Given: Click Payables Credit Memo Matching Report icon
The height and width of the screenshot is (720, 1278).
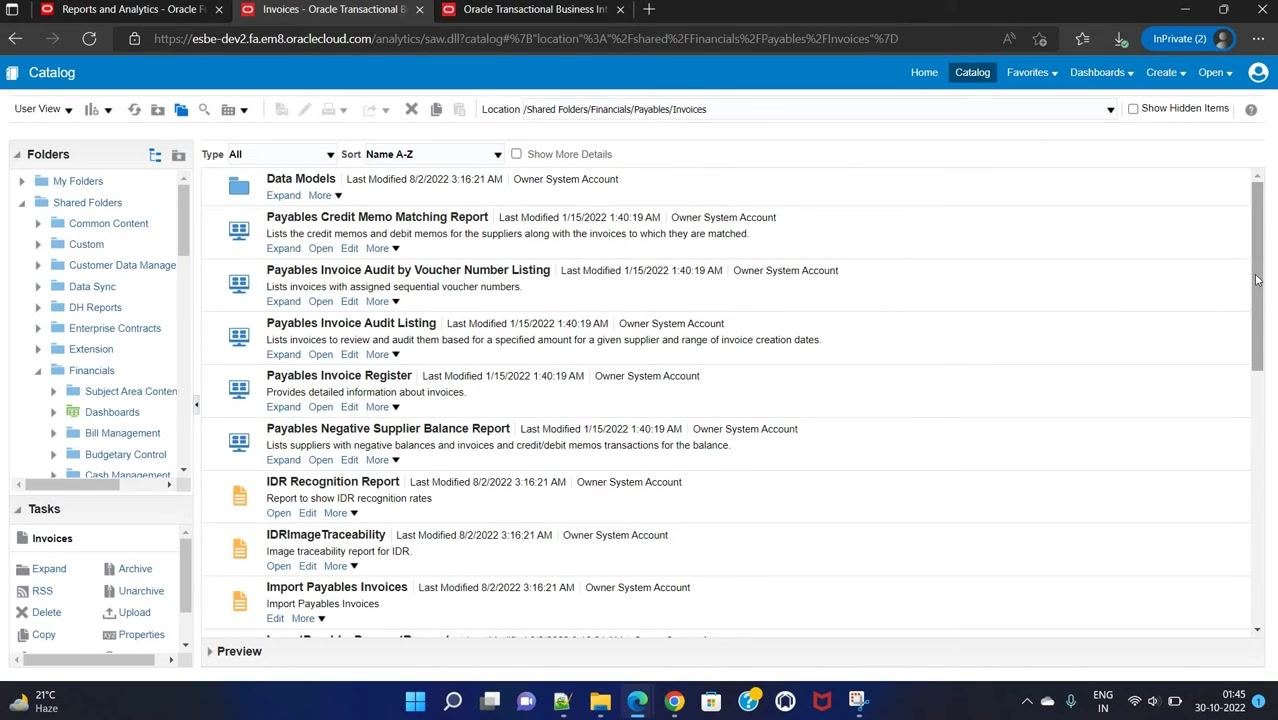Looking at the screenshot, I should 239,230.
